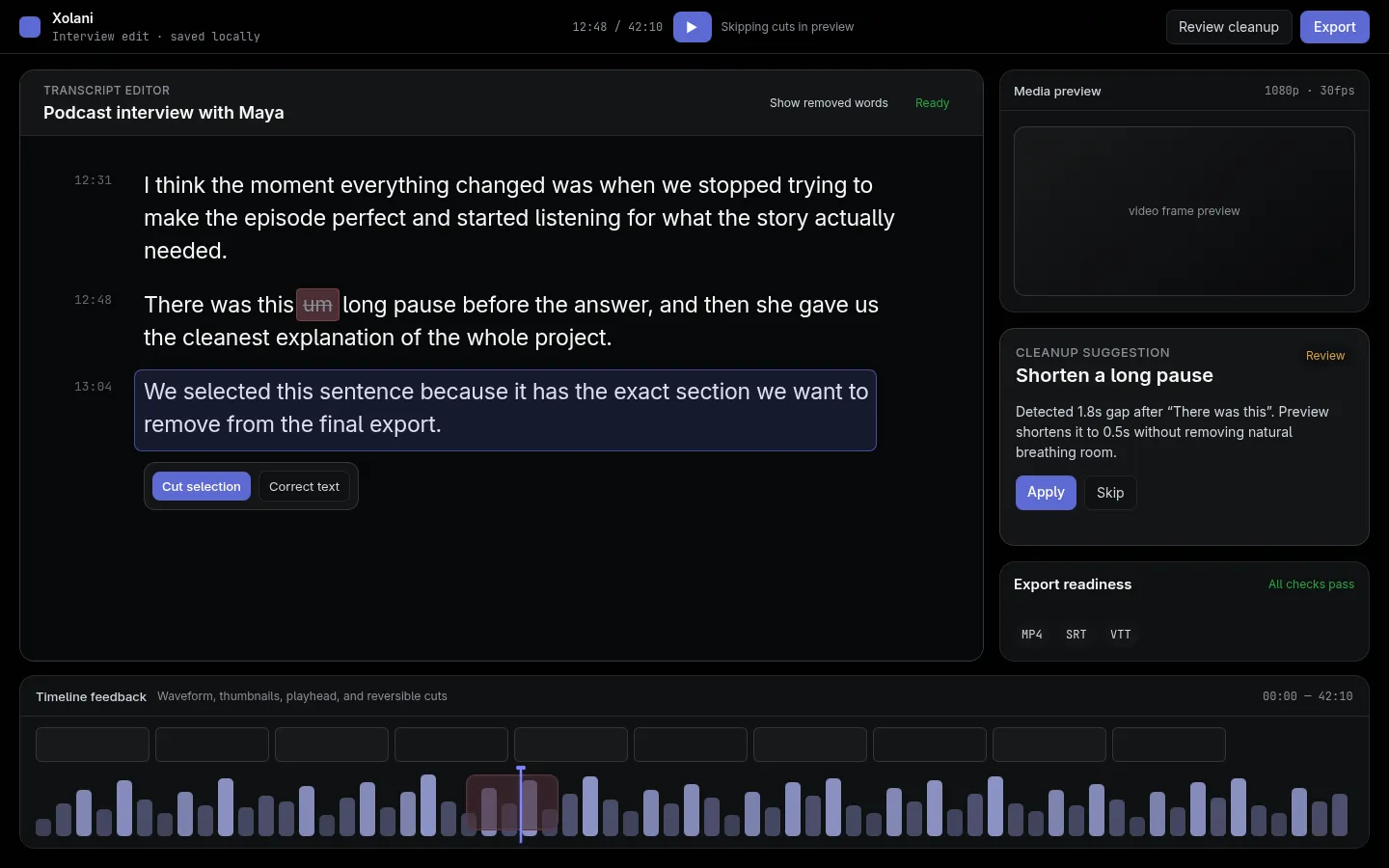Skip the cleanup suggestion
The image size is (1389, 868).
coord(1110,493)
